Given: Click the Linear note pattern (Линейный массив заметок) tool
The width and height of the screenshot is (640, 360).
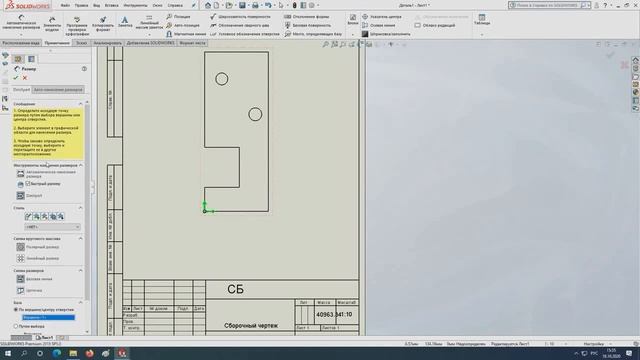Looking at the screenshot, I should [x=149, y=22].
